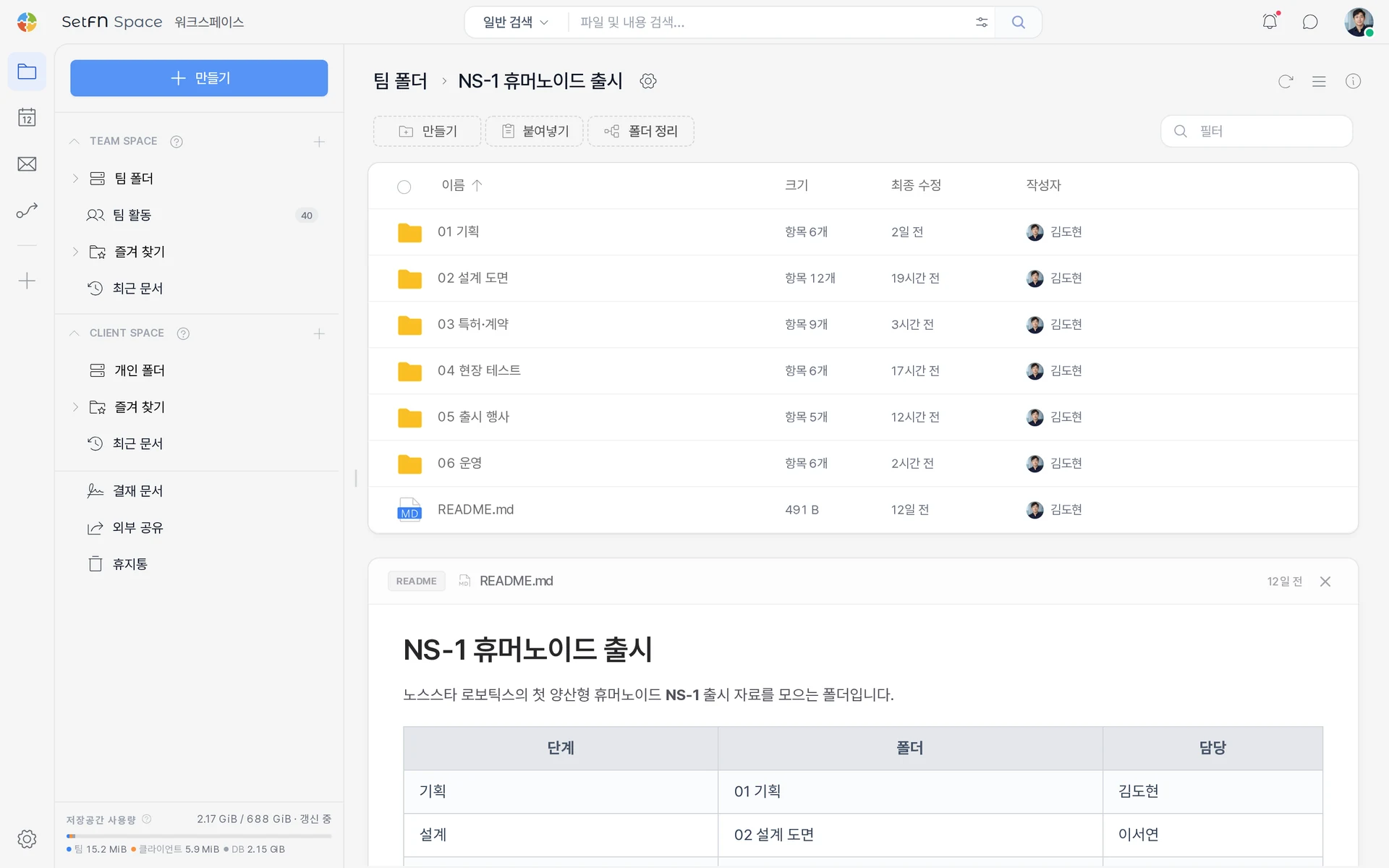Open the README.md file row
1389x868 pixels.
pyautogui.click(x=863, y=510)
